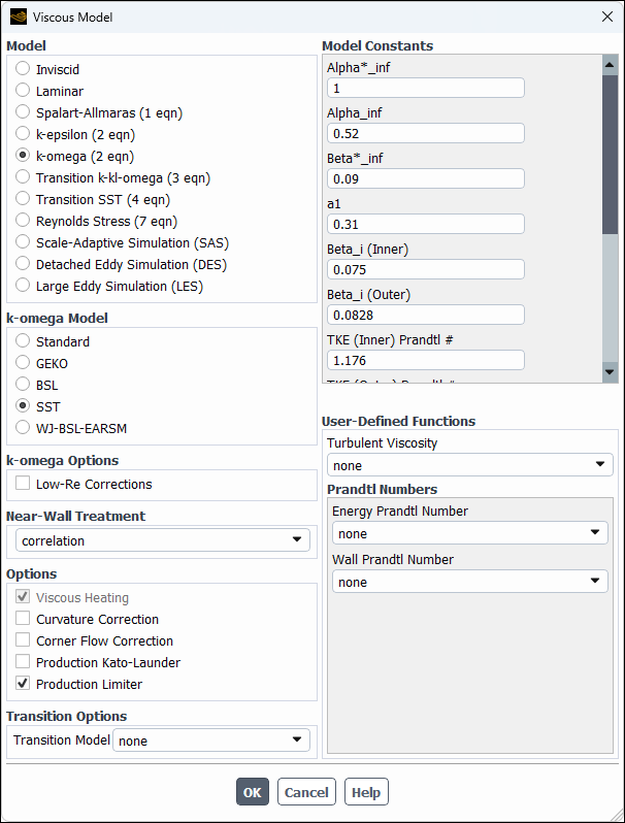This screenshot has height=823, width=625.
Task: Select the Laminar model radio button
Action: click(x=23, y=91)
